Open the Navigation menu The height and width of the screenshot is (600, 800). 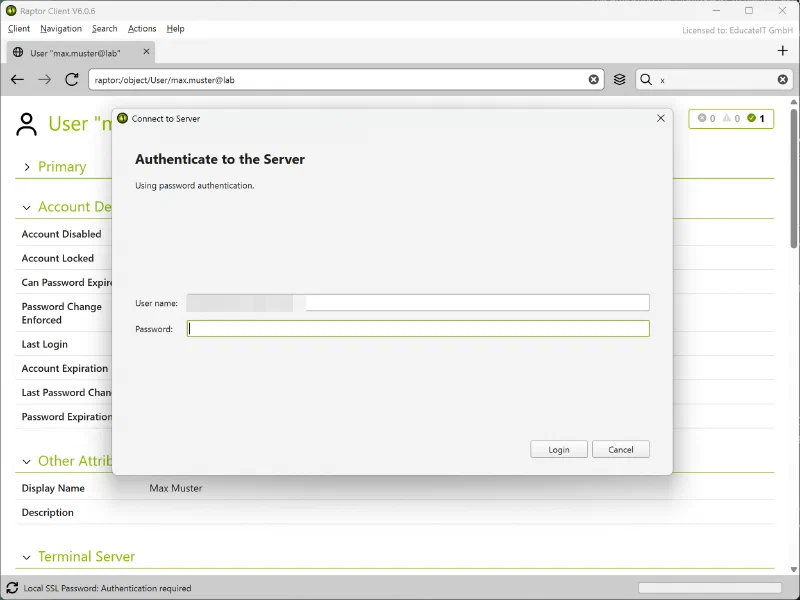click(x=61, y=29)
